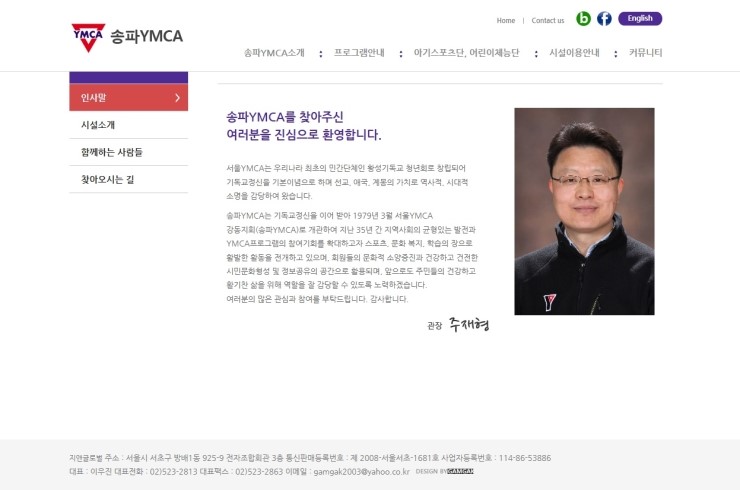This screenshot has width=740, height=490.
Task: Open the green blog icon
Action: (x=583, y=18)
